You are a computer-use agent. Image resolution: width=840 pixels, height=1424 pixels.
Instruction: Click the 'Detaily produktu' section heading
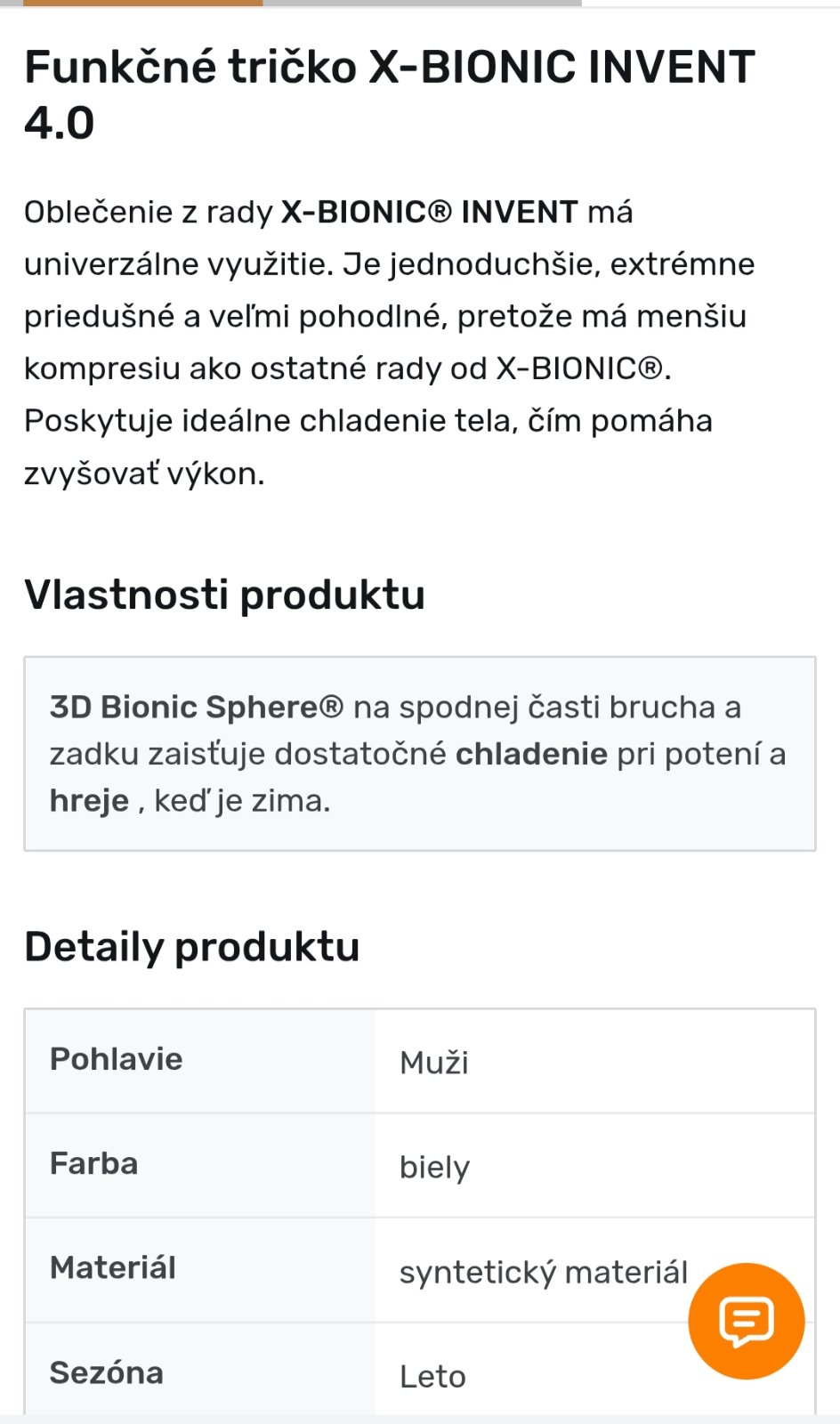click(x=191, y=946)
